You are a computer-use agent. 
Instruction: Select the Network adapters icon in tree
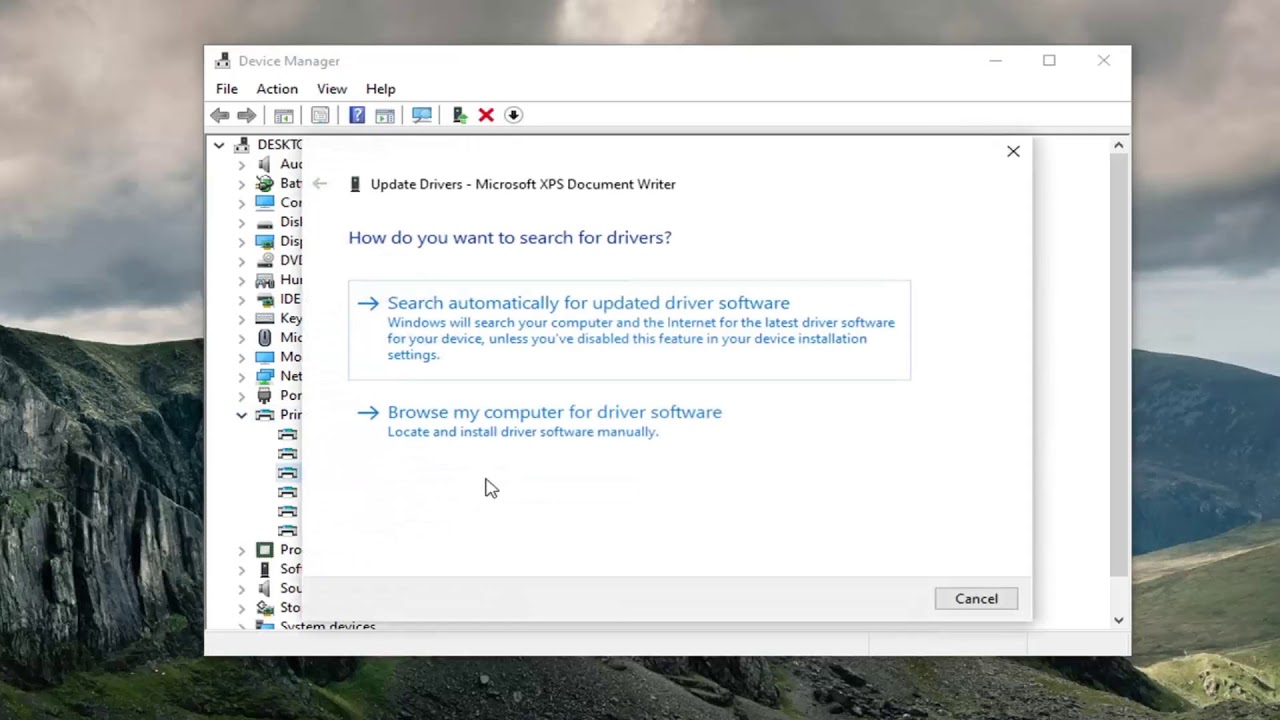pos(265,376)
